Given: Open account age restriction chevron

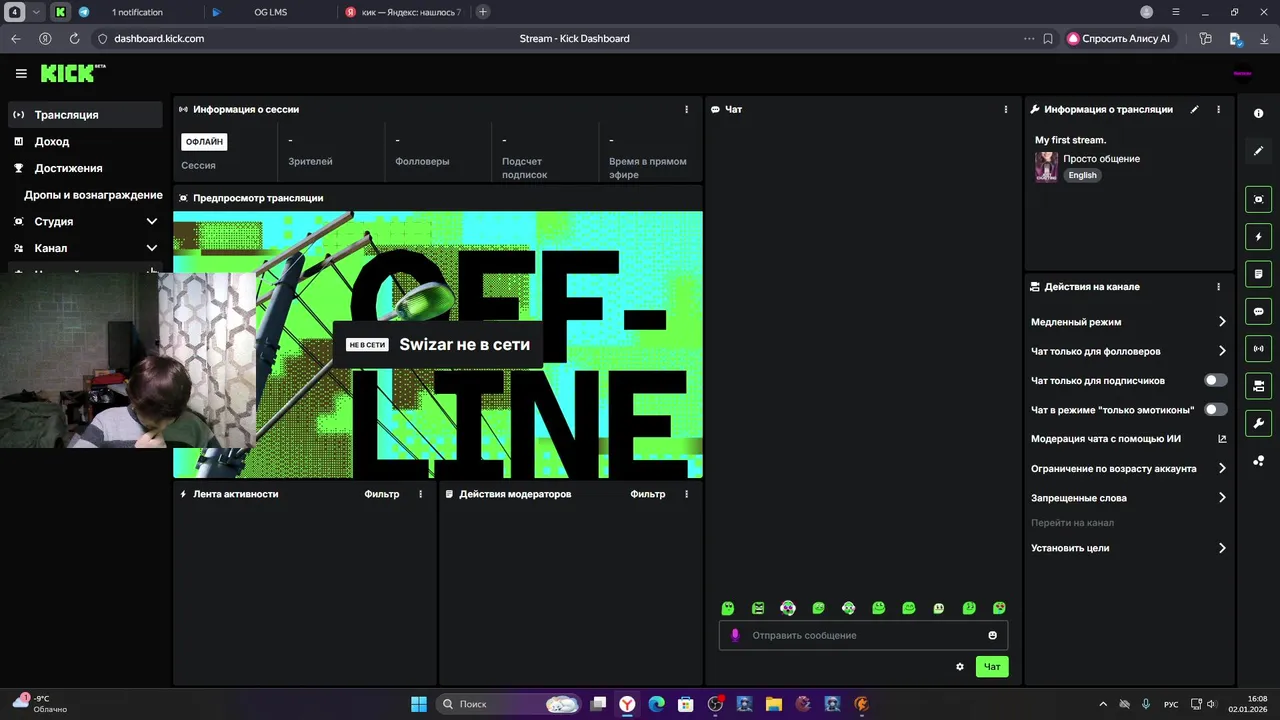Looking at the screenshot, I should click(x=1222, y=468).
